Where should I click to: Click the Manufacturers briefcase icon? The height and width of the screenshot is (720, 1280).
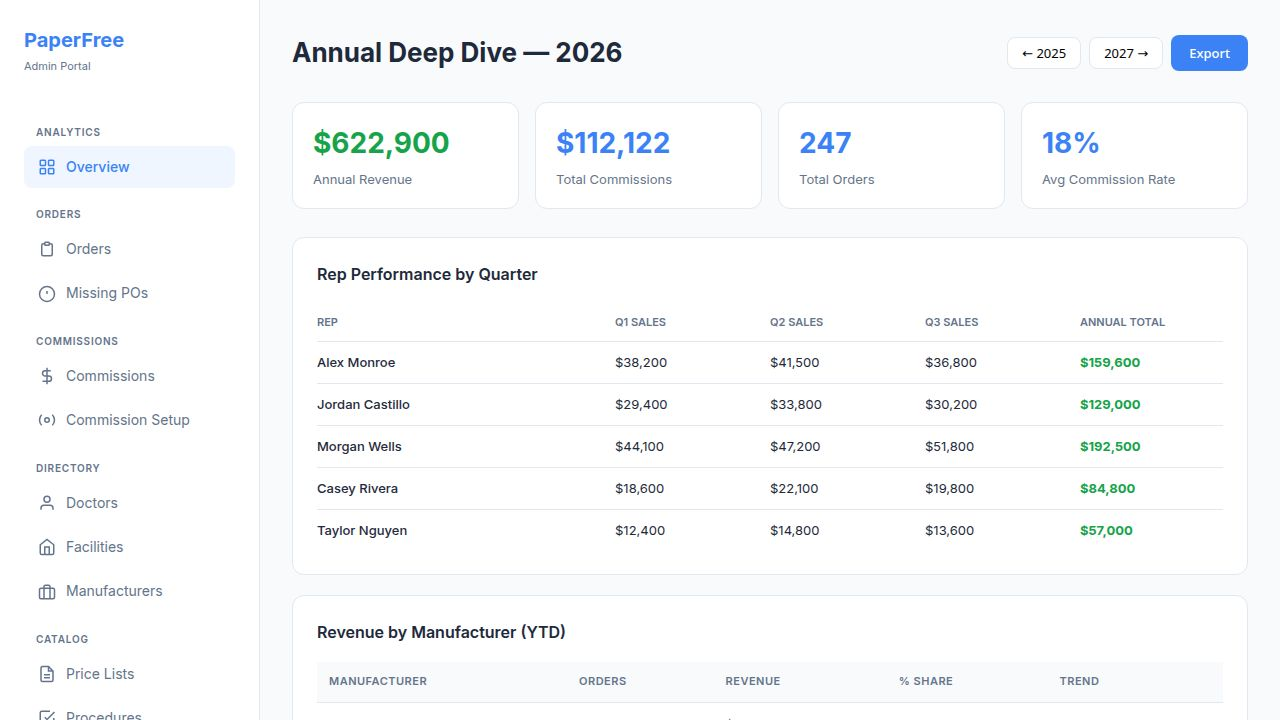(47, 590)
